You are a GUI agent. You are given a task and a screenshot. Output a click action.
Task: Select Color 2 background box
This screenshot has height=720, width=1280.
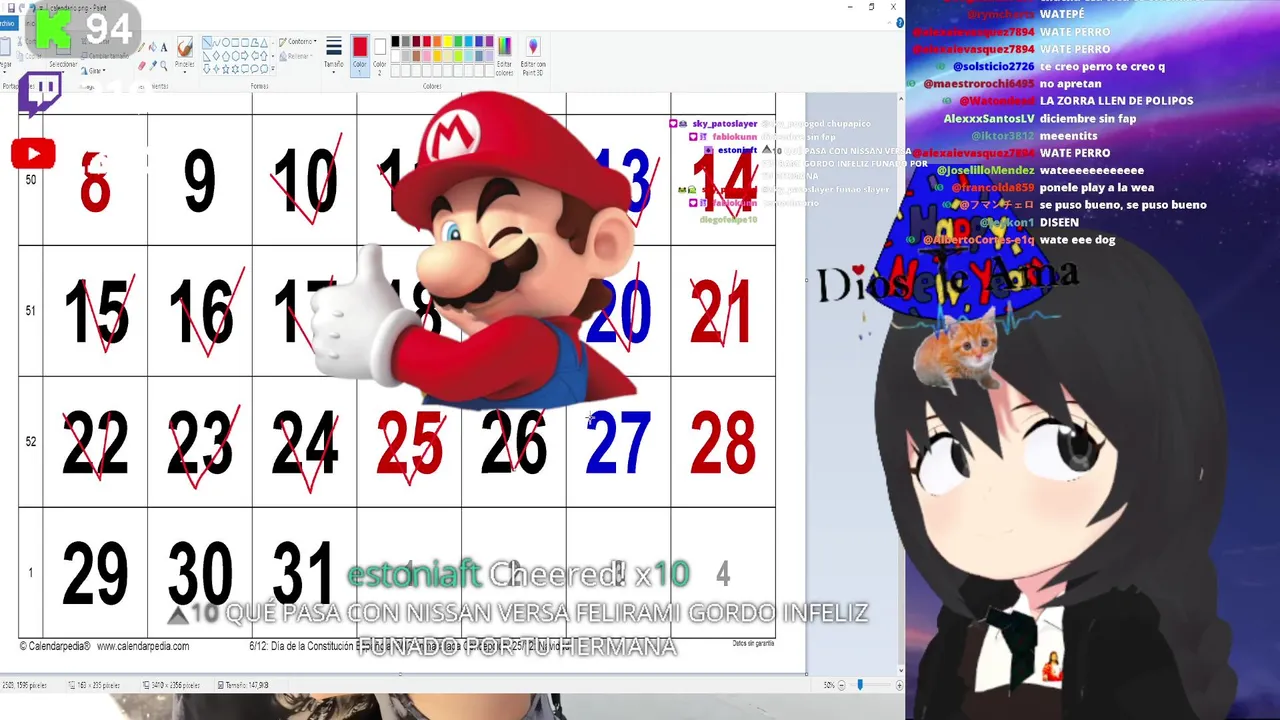[x=380, y=55]
